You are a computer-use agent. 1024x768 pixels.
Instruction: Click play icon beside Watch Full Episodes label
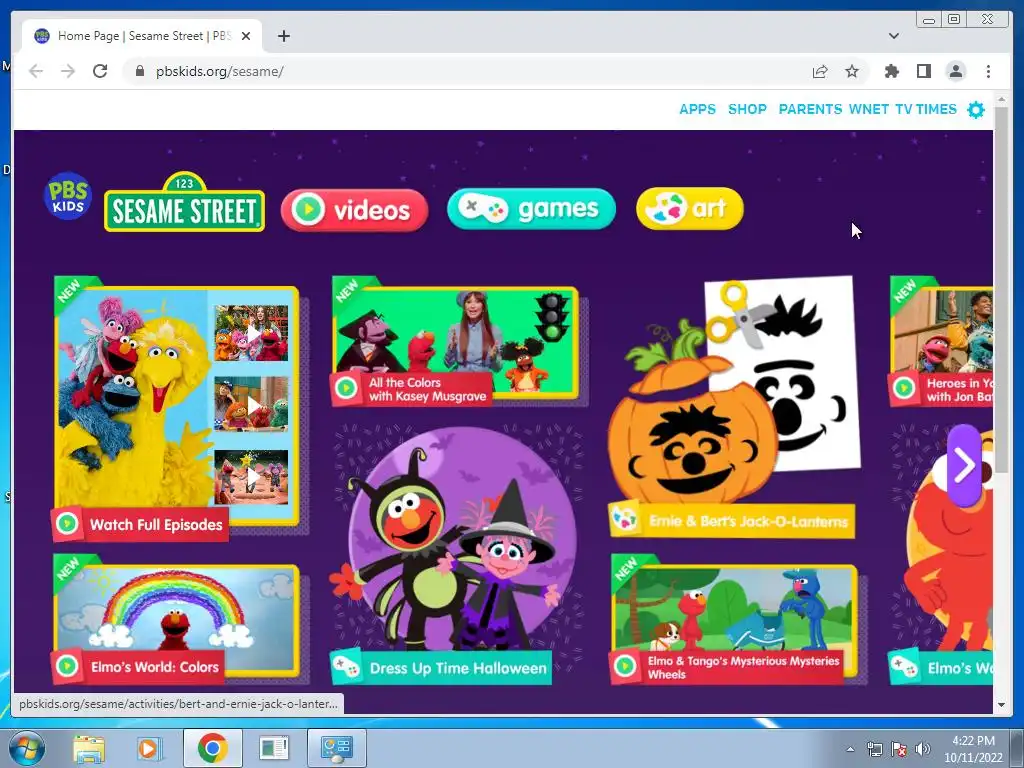67,524
